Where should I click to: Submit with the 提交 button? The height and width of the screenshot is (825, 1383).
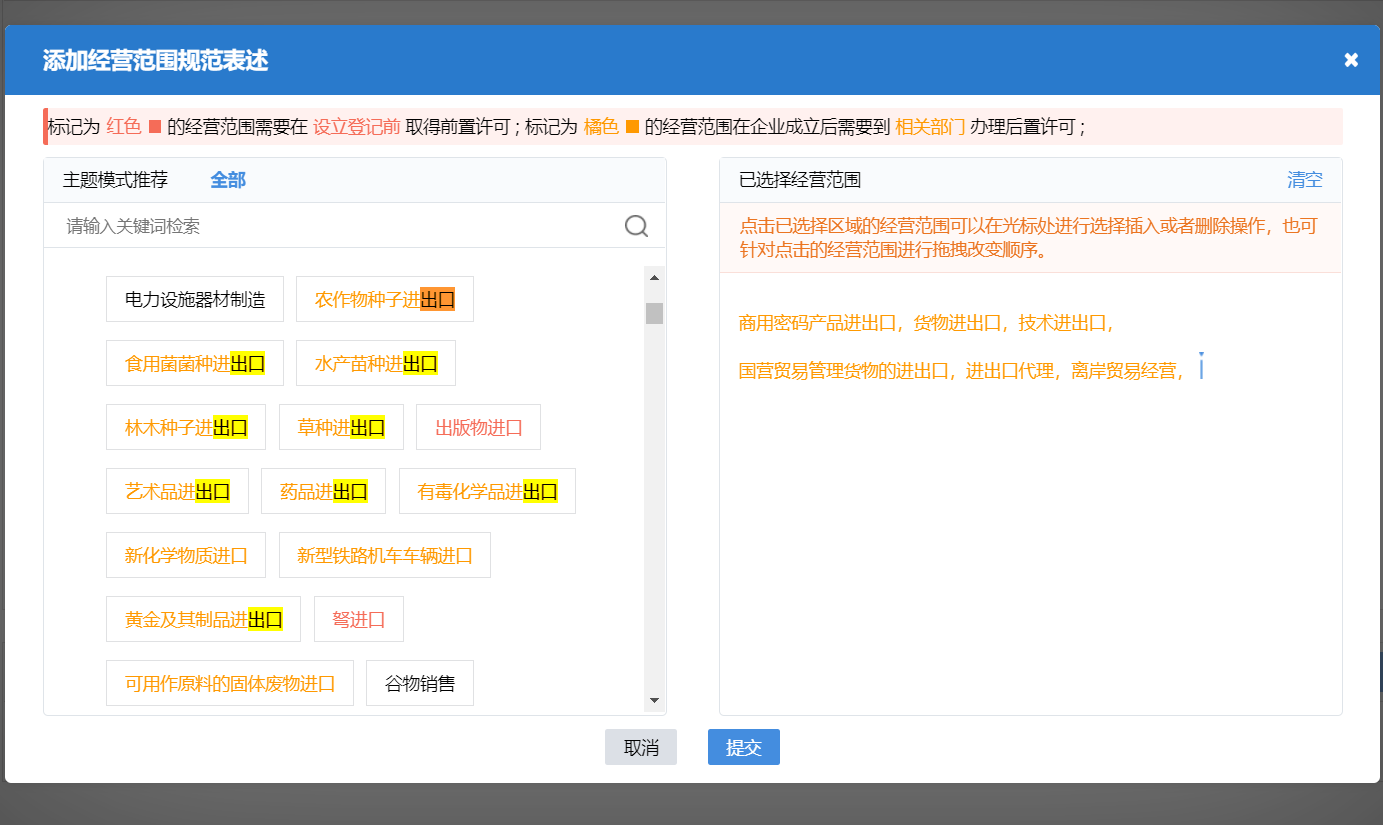click(x=743, y=747)
